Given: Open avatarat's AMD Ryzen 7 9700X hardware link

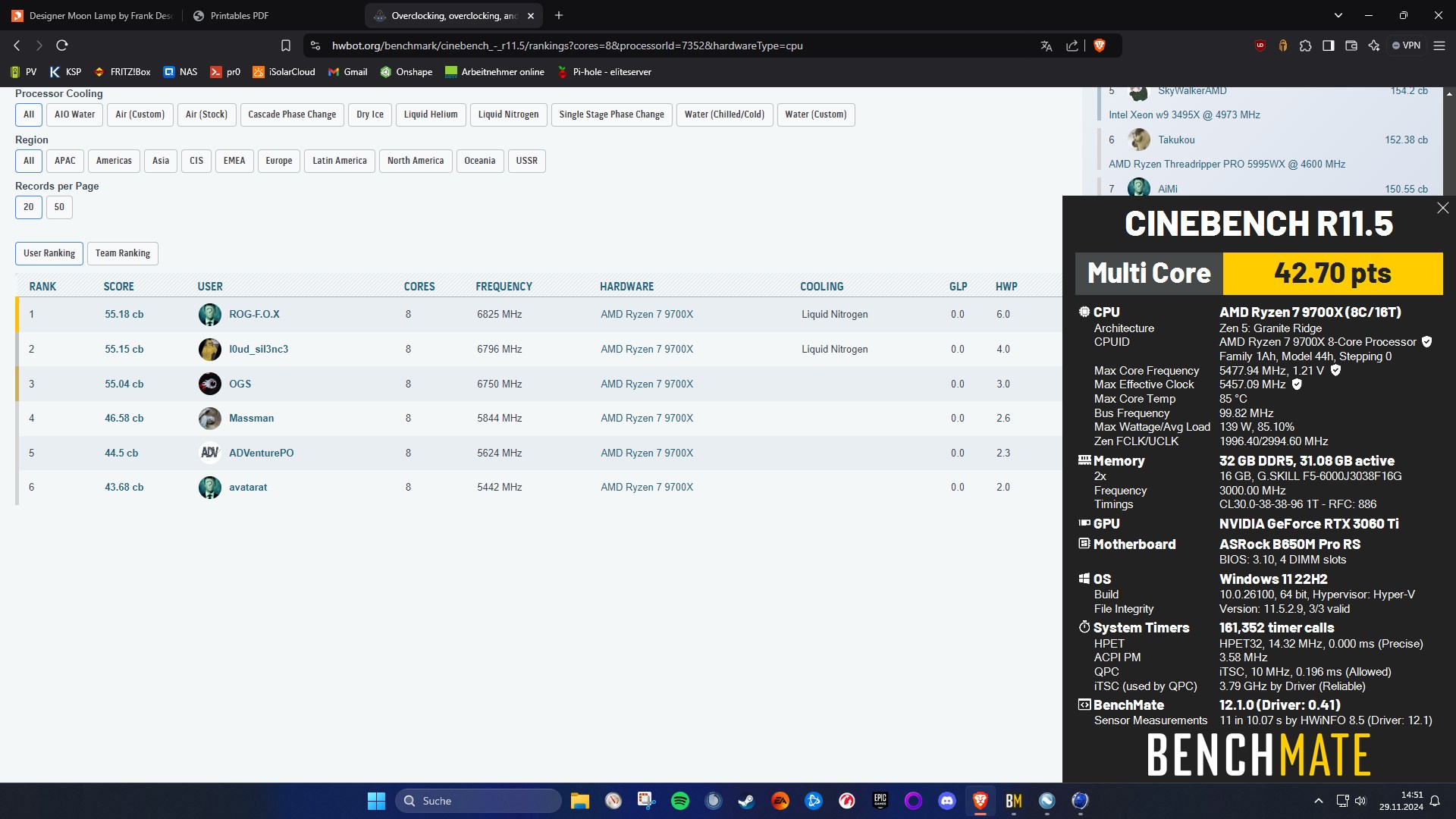Looking at the screenshot, I should pos(647,487).
